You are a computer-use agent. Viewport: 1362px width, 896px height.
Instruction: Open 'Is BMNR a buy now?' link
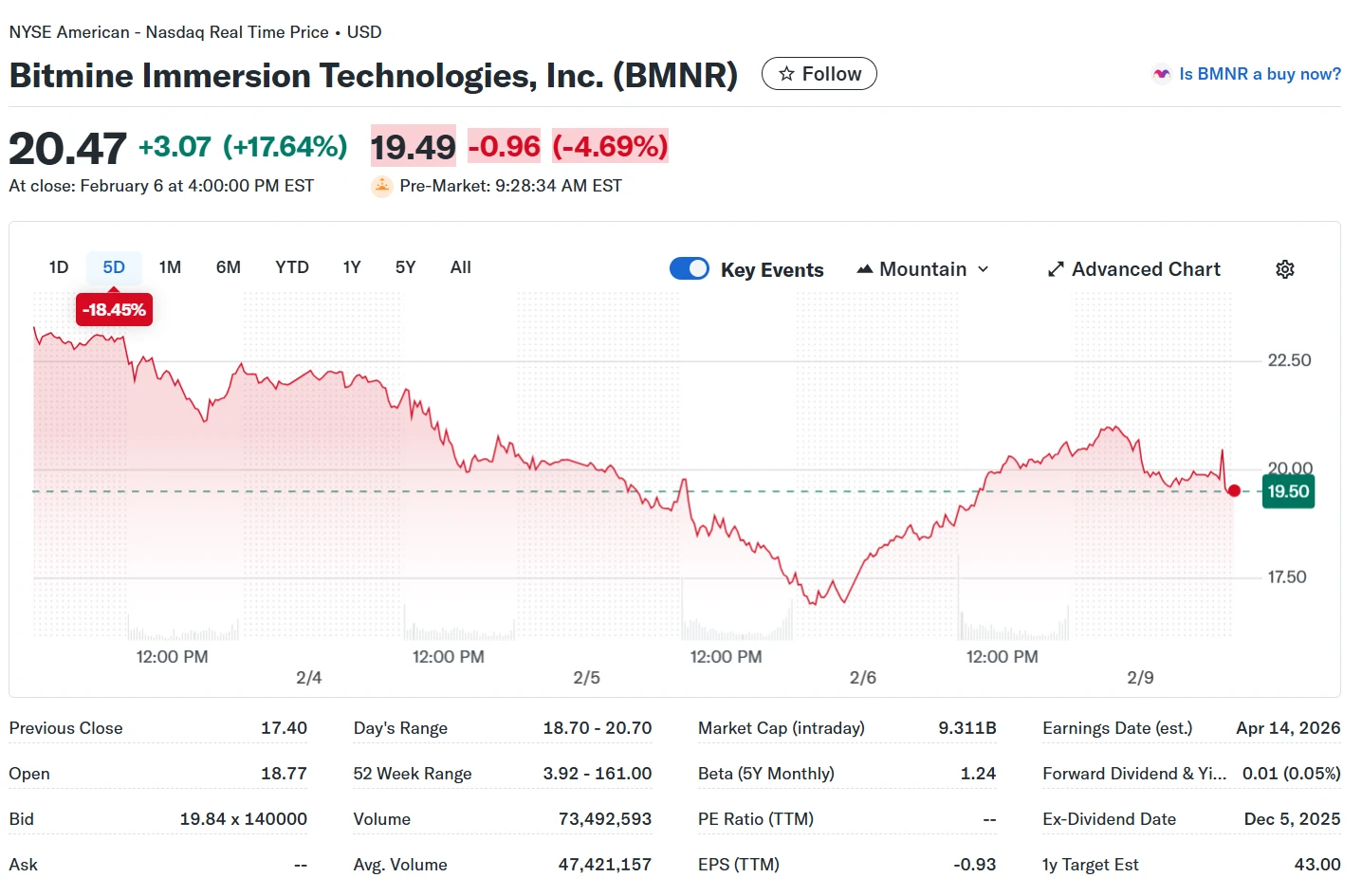[x=1260, y=74]
